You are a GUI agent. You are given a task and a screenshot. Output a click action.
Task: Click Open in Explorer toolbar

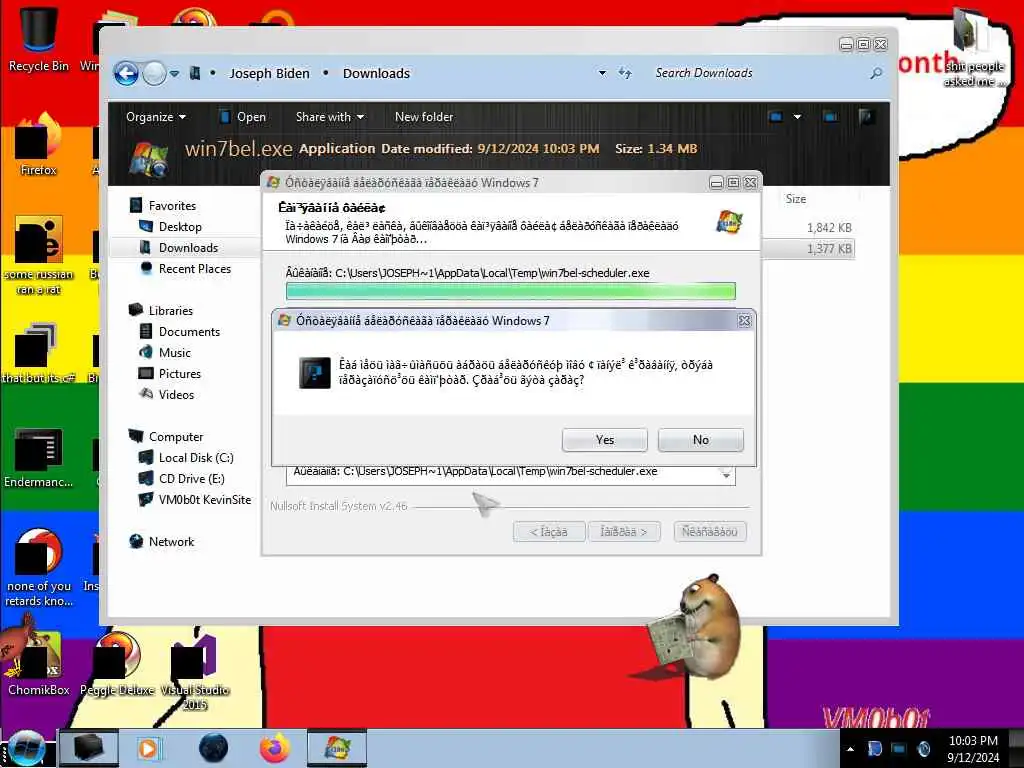[242, 117]
